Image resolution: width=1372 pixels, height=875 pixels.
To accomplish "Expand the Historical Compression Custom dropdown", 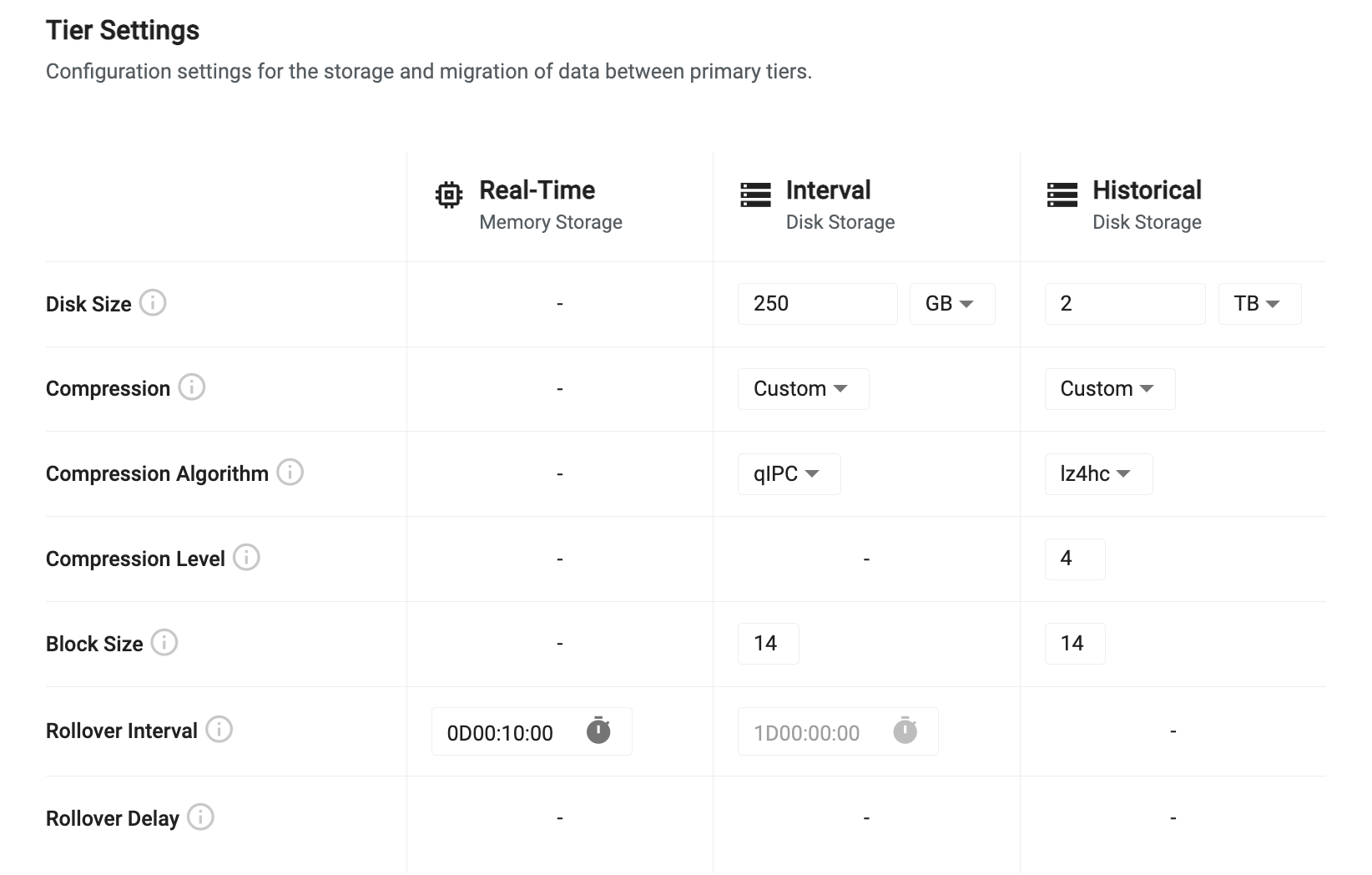I will (1109, 389).
